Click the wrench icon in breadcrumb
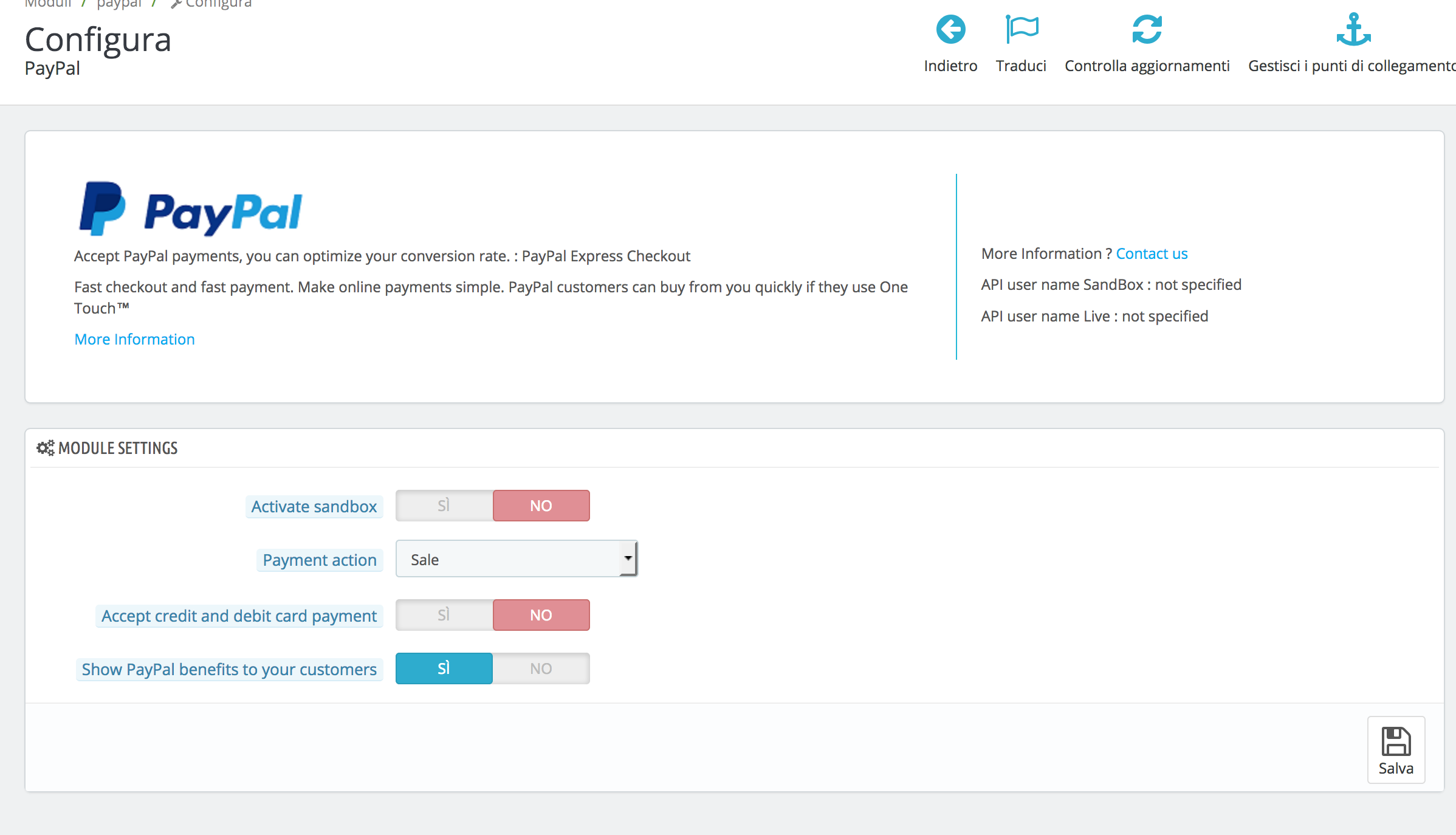The width and height of the screenshot is (1456, 835). pyautogui.click(x=176, y=4)
